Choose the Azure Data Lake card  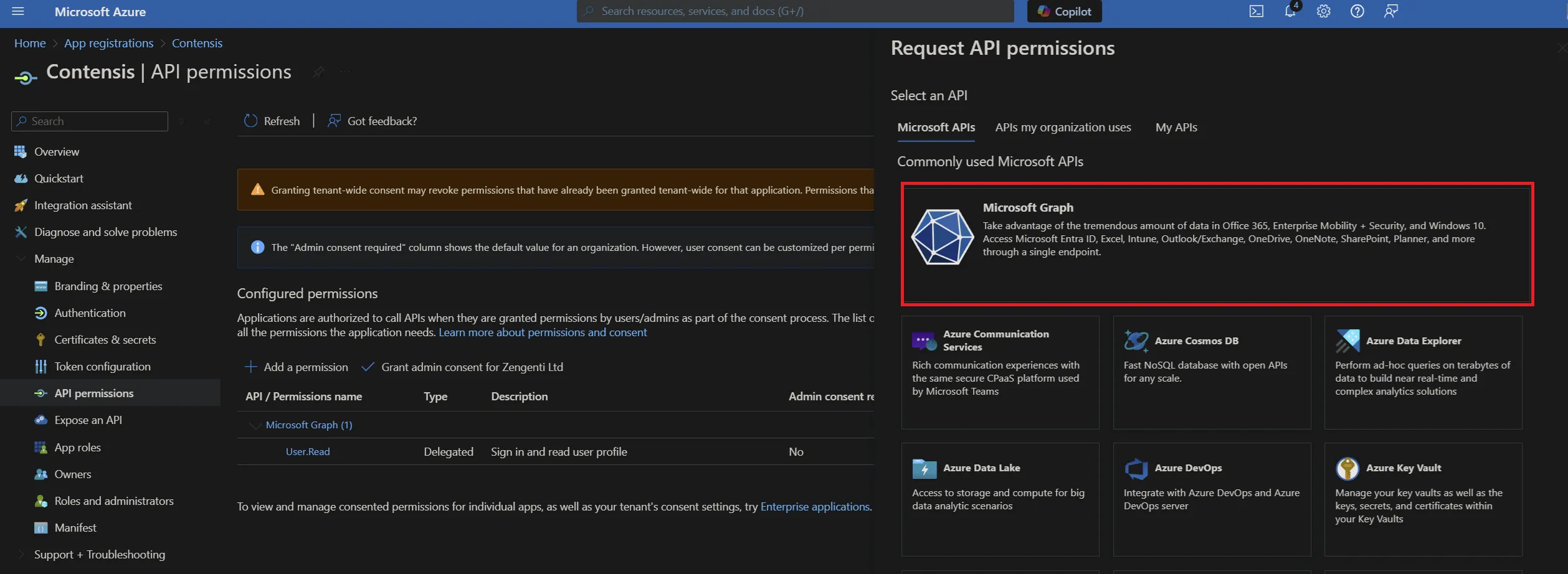1000,499
